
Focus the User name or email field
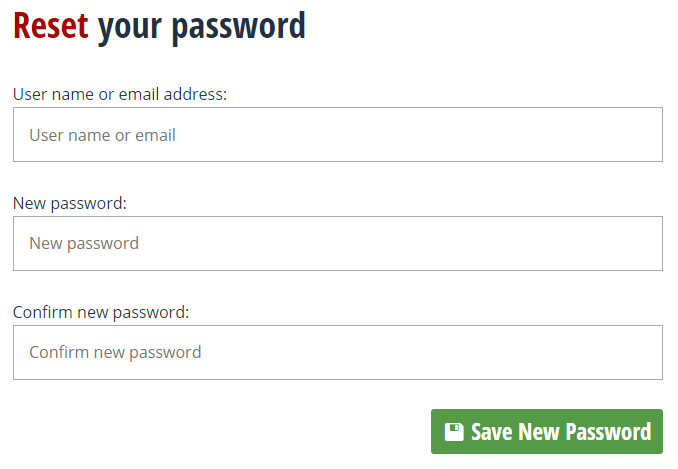pyautogui.click(x=337, y=135)
